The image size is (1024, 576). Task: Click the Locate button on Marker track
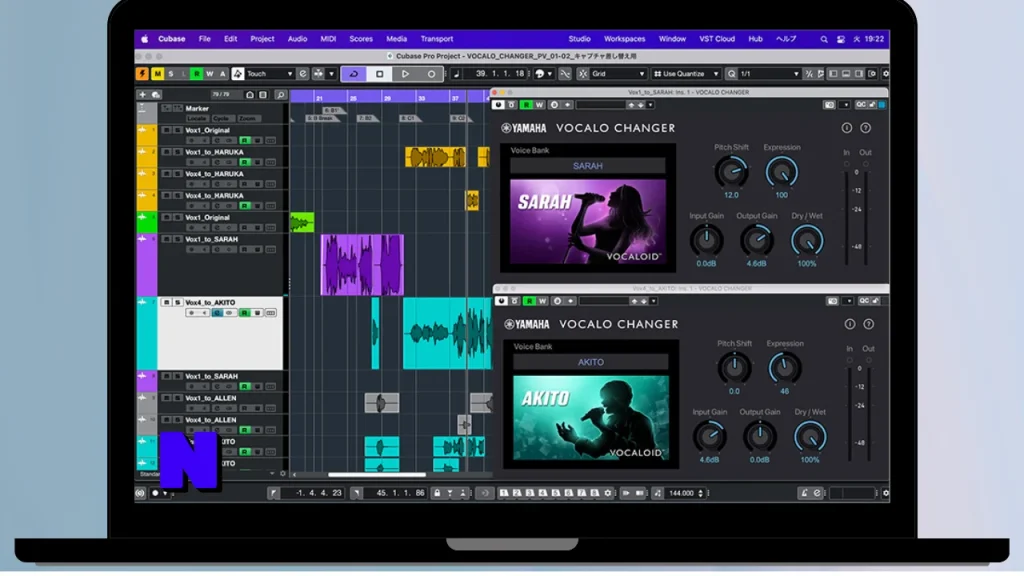pos(197,118)
